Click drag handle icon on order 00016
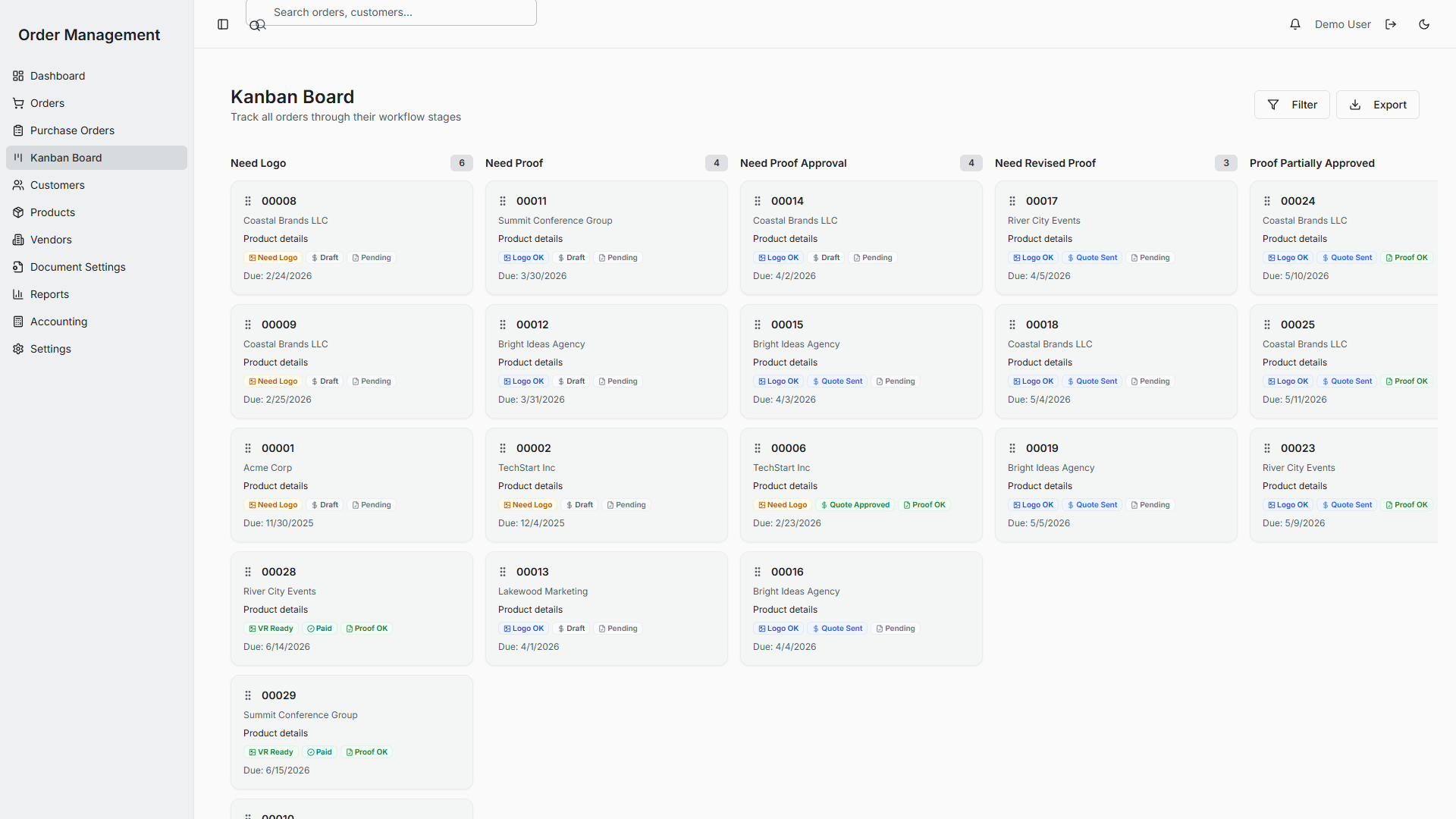The image size is (1456, 819). click(x=758, y=572)
